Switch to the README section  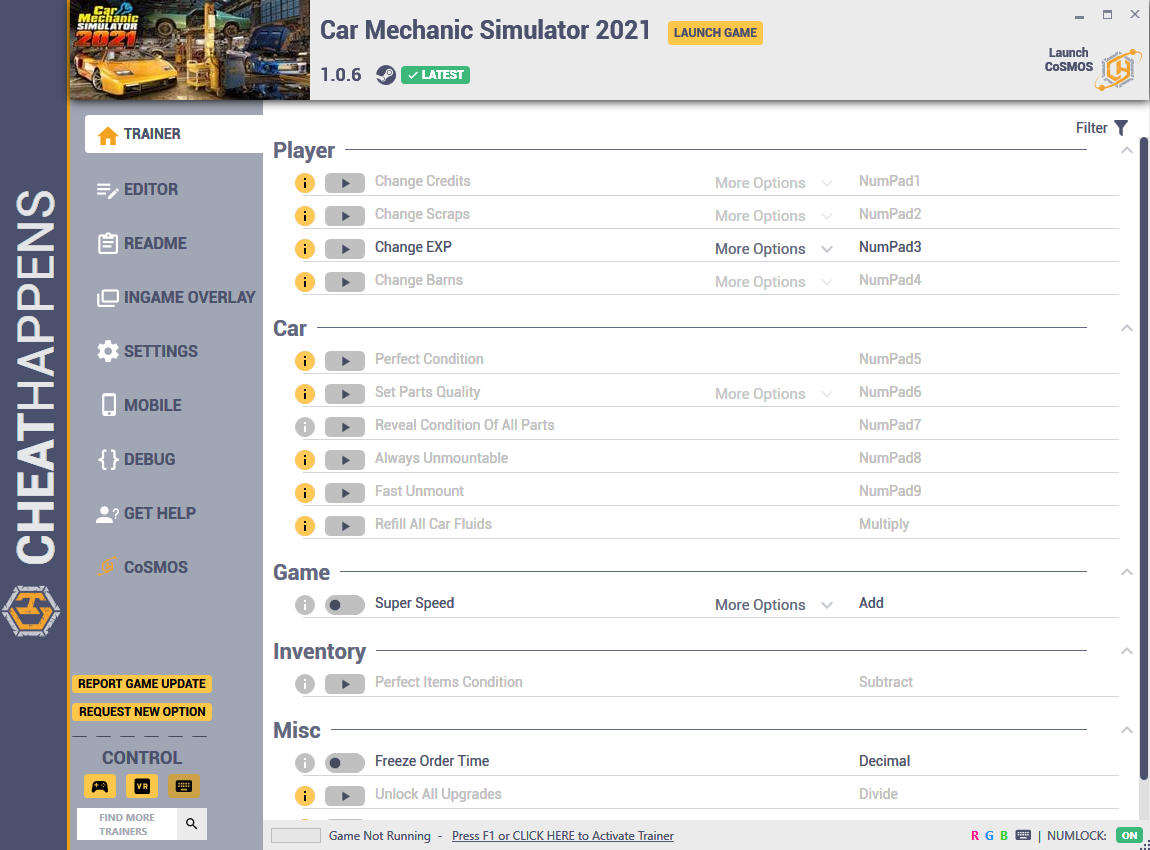pos(108,243)
